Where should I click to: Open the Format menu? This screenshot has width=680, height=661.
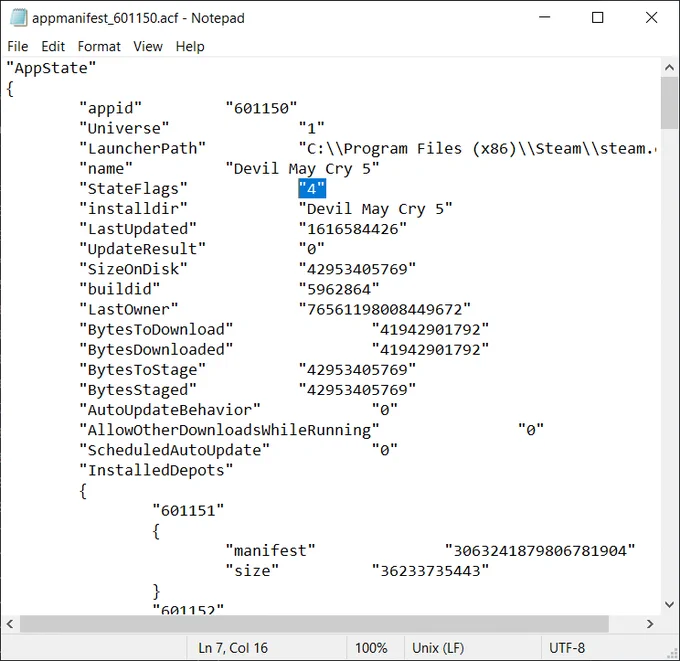tap(99, 46)
